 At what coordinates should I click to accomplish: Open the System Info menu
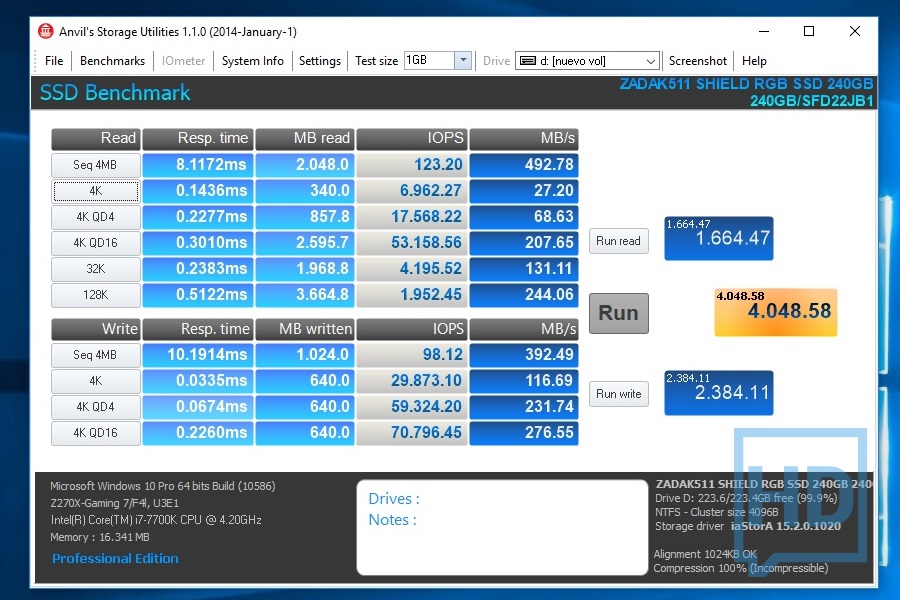point(252,61)
